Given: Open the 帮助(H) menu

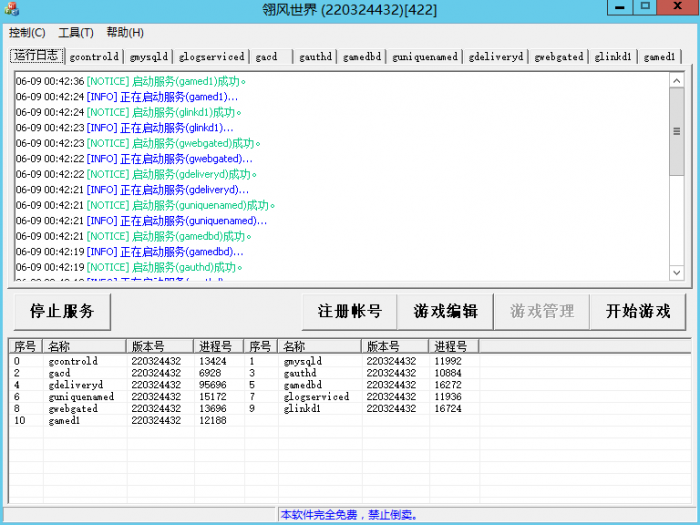Looking at the screenshot, I should click(x=125, y=33).
